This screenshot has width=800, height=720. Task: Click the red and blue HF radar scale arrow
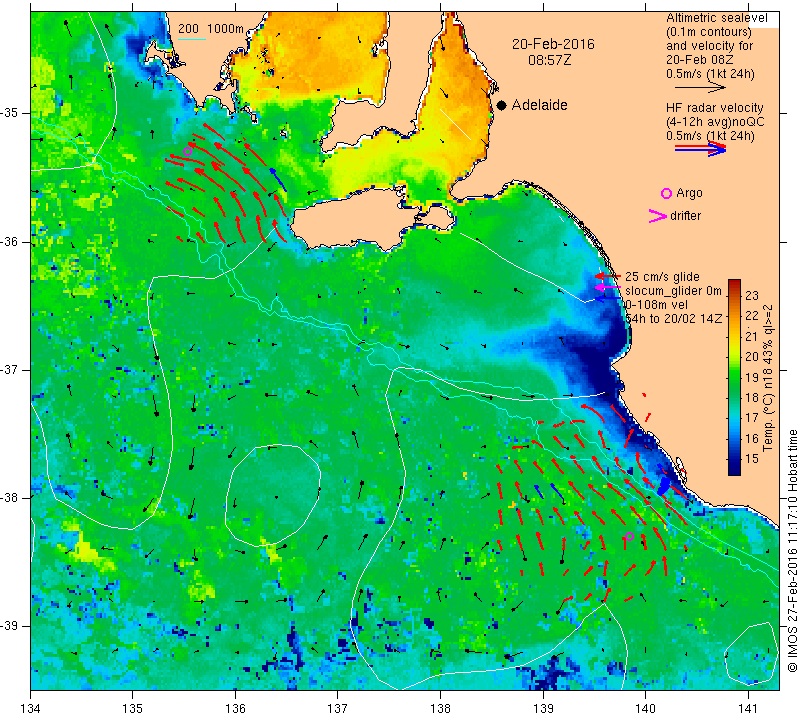[700, 149]
